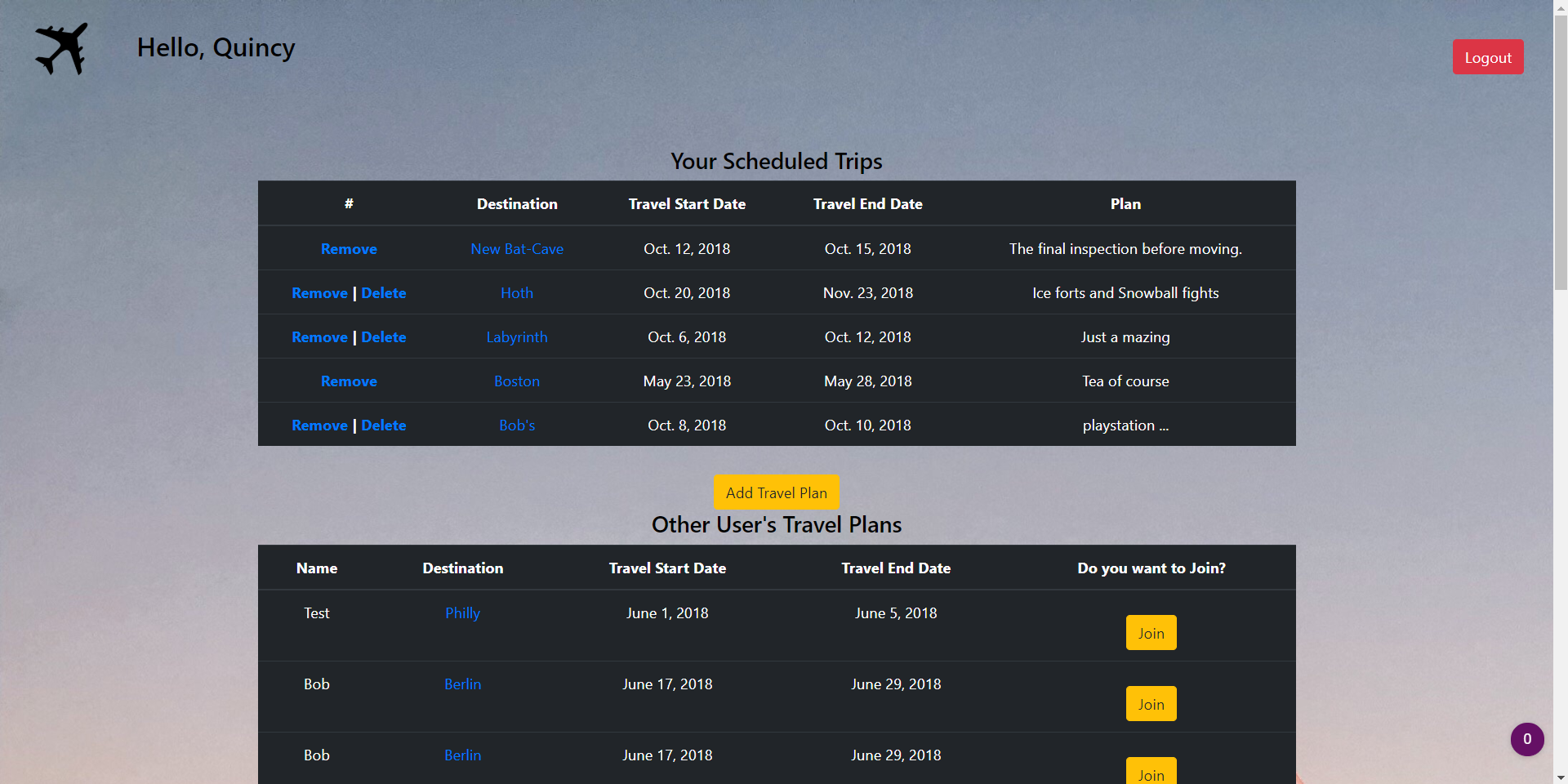
Task: Remove the Boston trip
Action: (349, 381)
